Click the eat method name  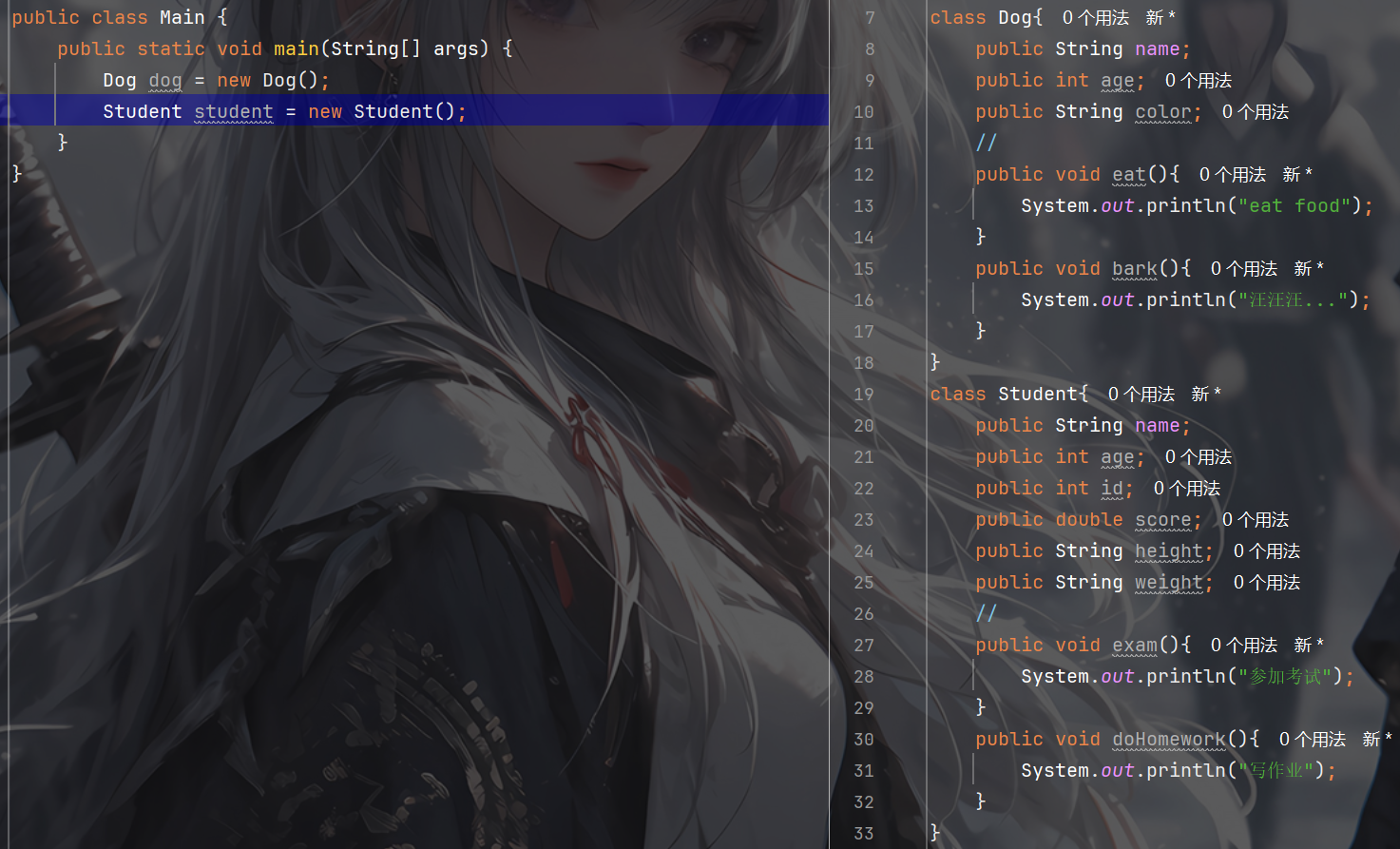coord(1129,174)
